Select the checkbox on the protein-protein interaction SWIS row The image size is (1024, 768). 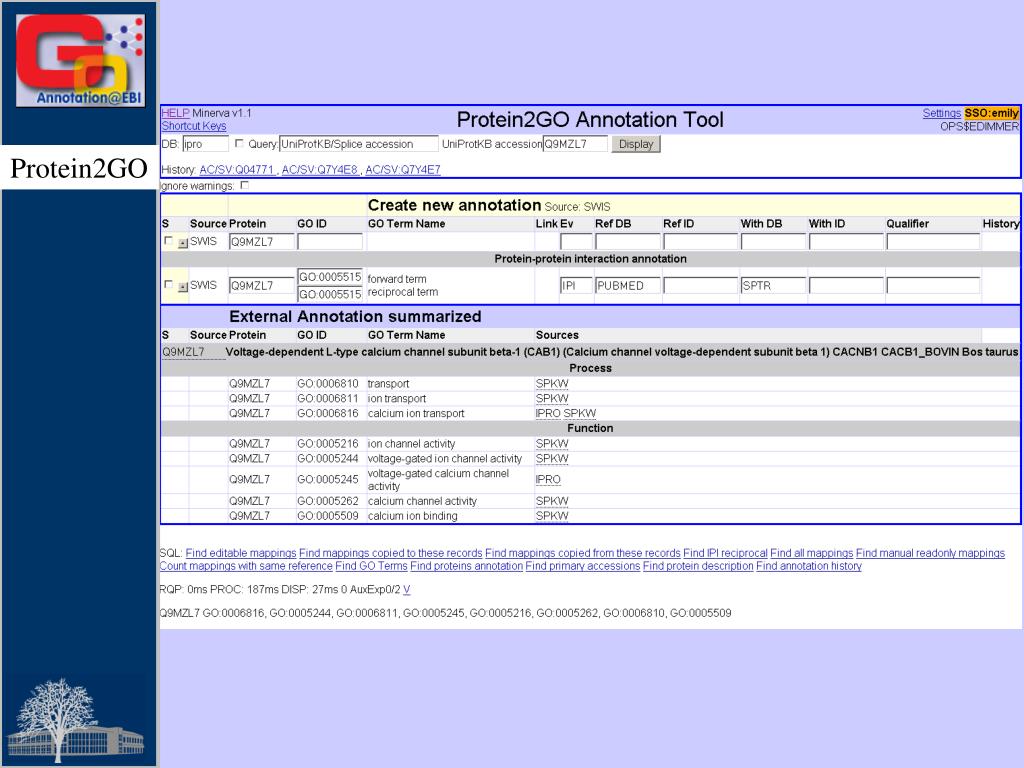[168, 285]
